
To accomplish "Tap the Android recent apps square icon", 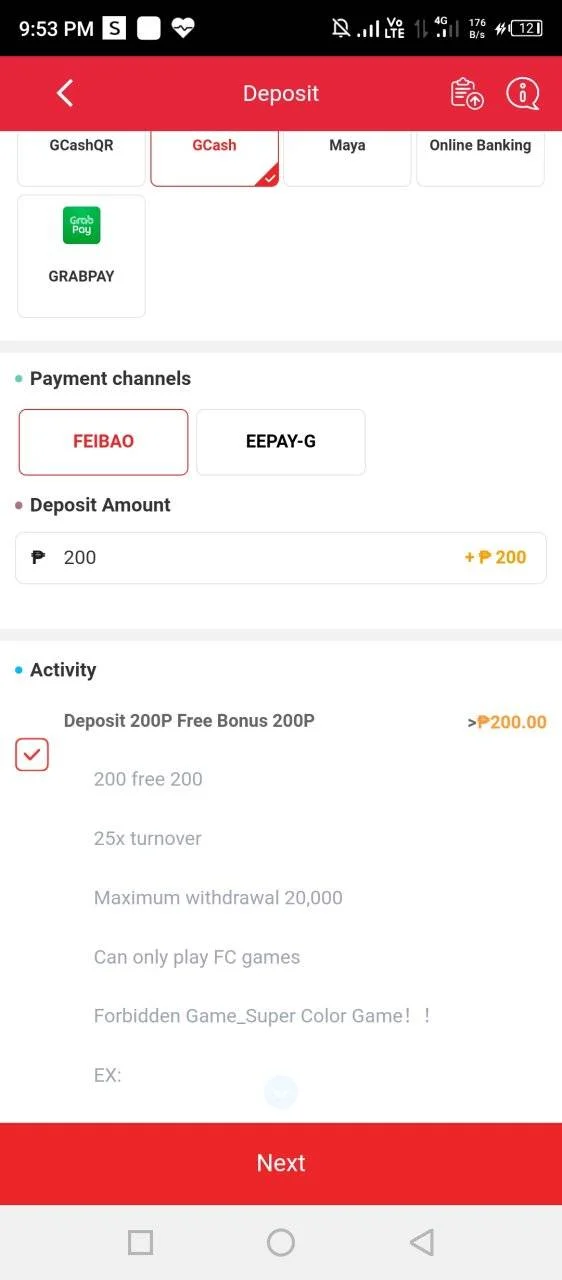I will pos(141,1242).
